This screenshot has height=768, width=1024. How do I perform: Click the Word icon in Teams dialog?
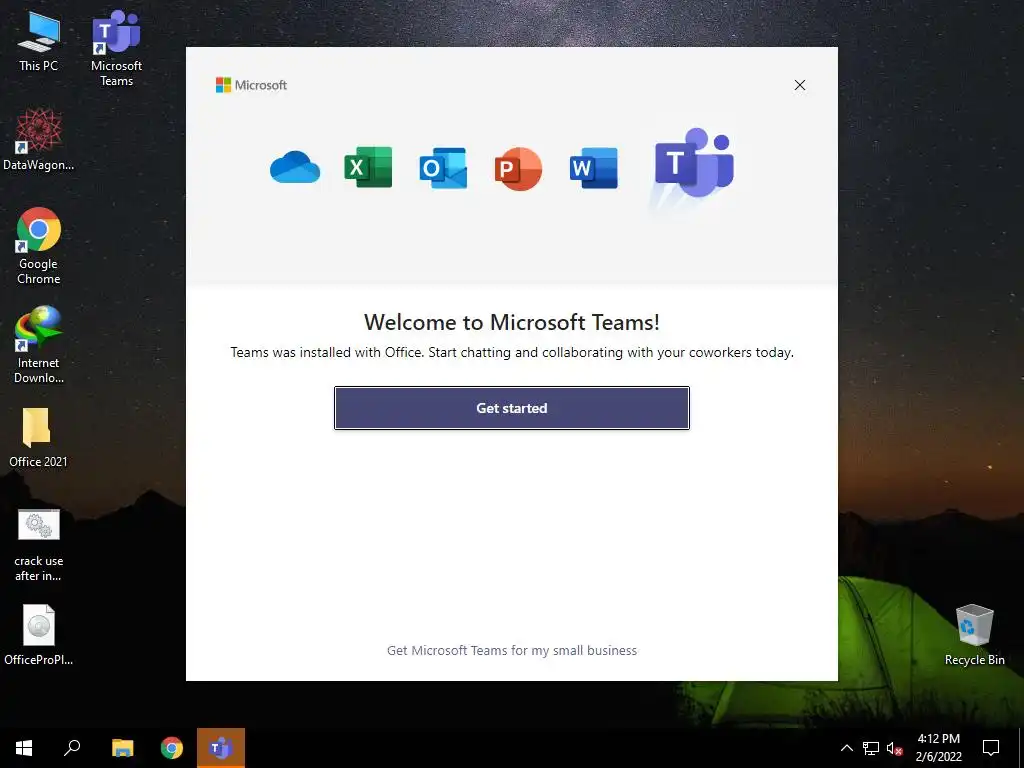click(x=594, y=168)
